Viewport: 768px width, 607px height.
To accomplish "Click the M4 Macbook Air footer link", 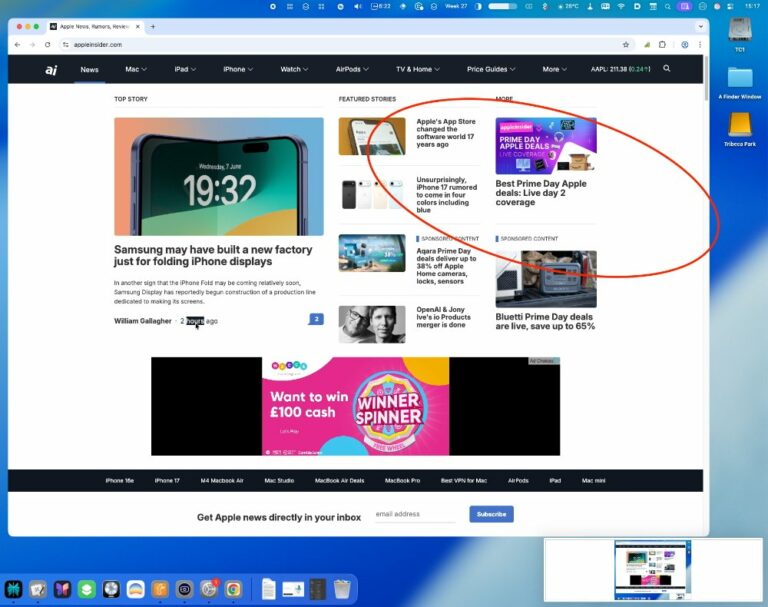I will tap(222, 481).
